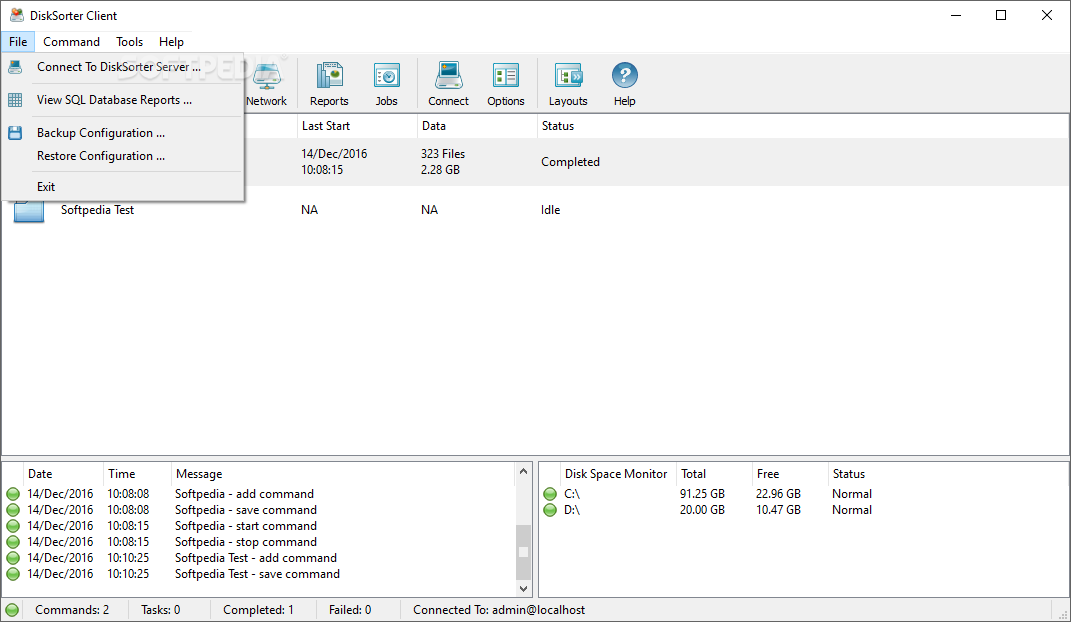Click 'Failed: 0' in the status bar
Image resolution: width=1071 pixels, height=622 pixels.
tap(350, 610)
